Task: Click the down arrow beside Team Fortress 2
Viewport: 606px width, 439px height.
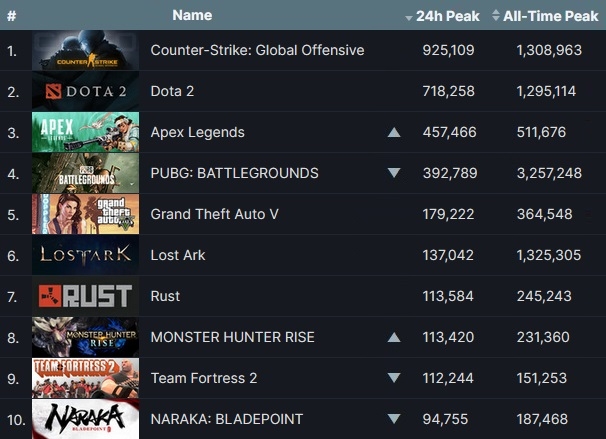Action: coord(393,378)
